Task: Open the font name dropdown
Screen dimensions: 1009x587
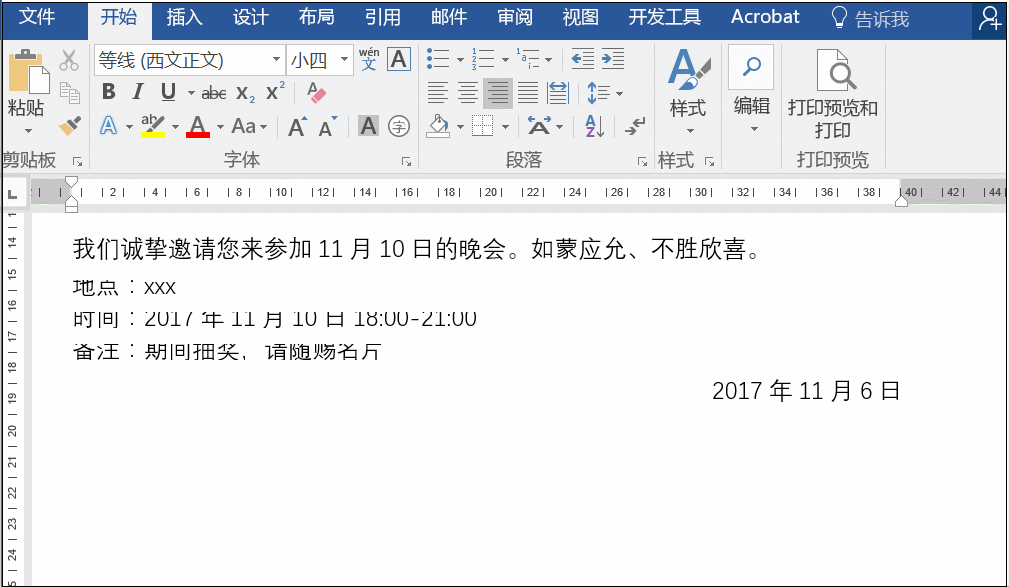Action: coord(275,59)
